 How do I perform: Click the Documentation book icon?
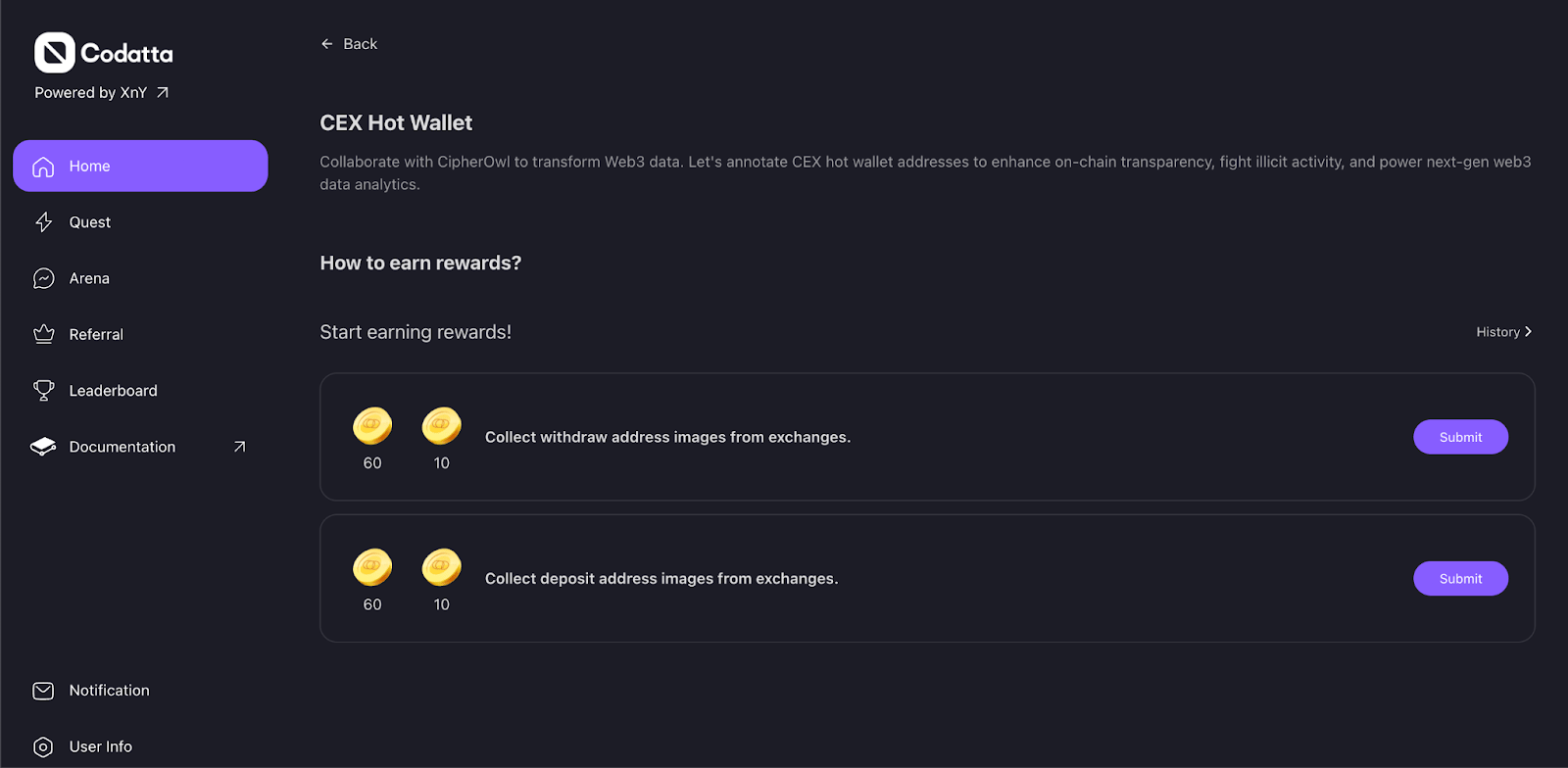tap(43, 447)
